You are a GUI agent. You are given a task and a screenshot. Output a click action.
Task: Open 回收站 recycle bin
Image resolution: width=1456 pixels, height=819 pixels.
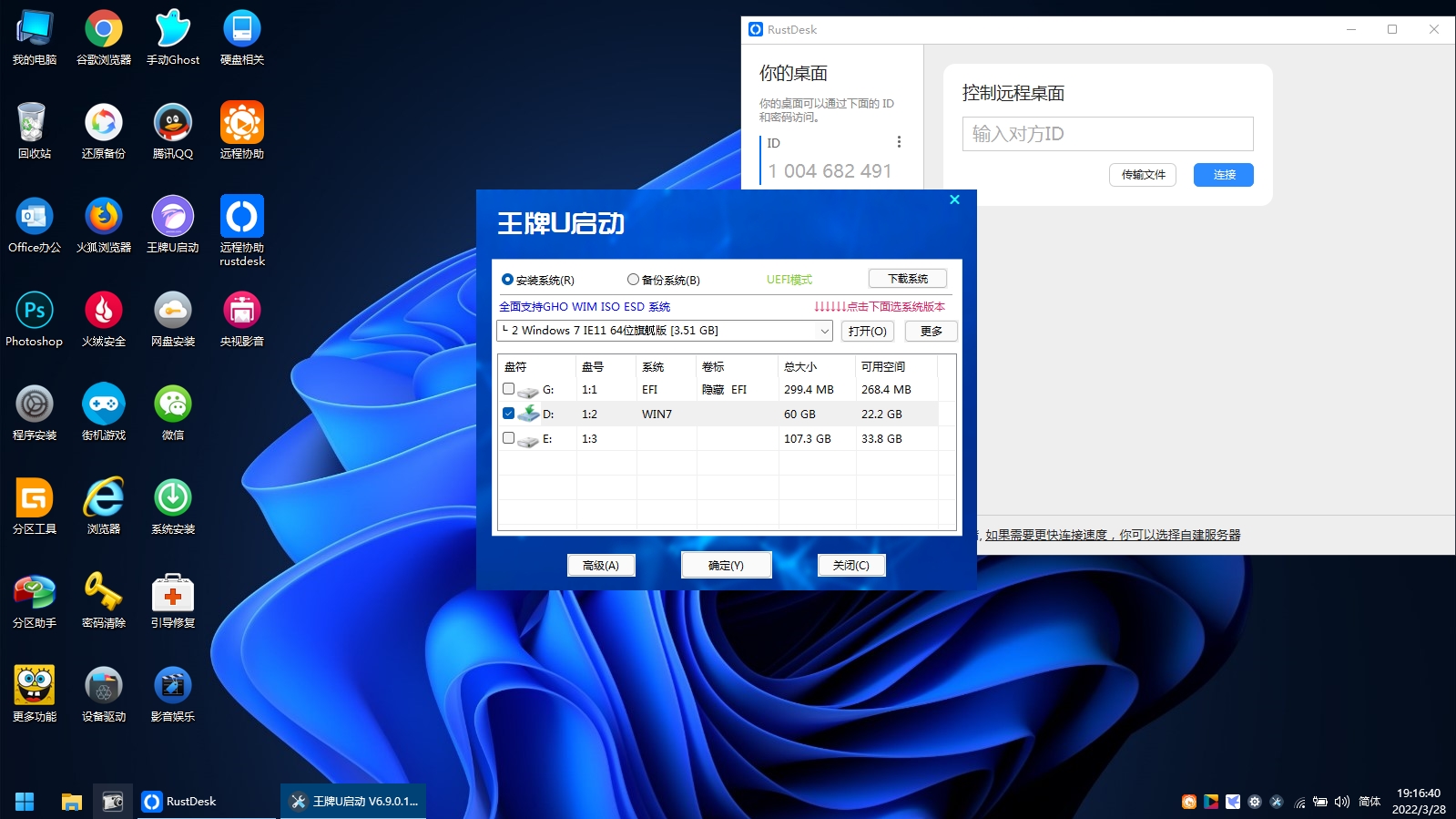pos(35,132)
